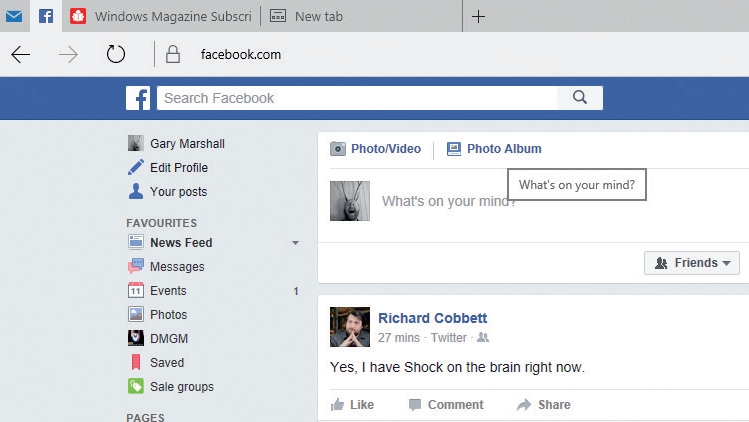The image size is (749, 422).
Task: Click the Photo/Video camera icon
Action: tap(338, 149)
